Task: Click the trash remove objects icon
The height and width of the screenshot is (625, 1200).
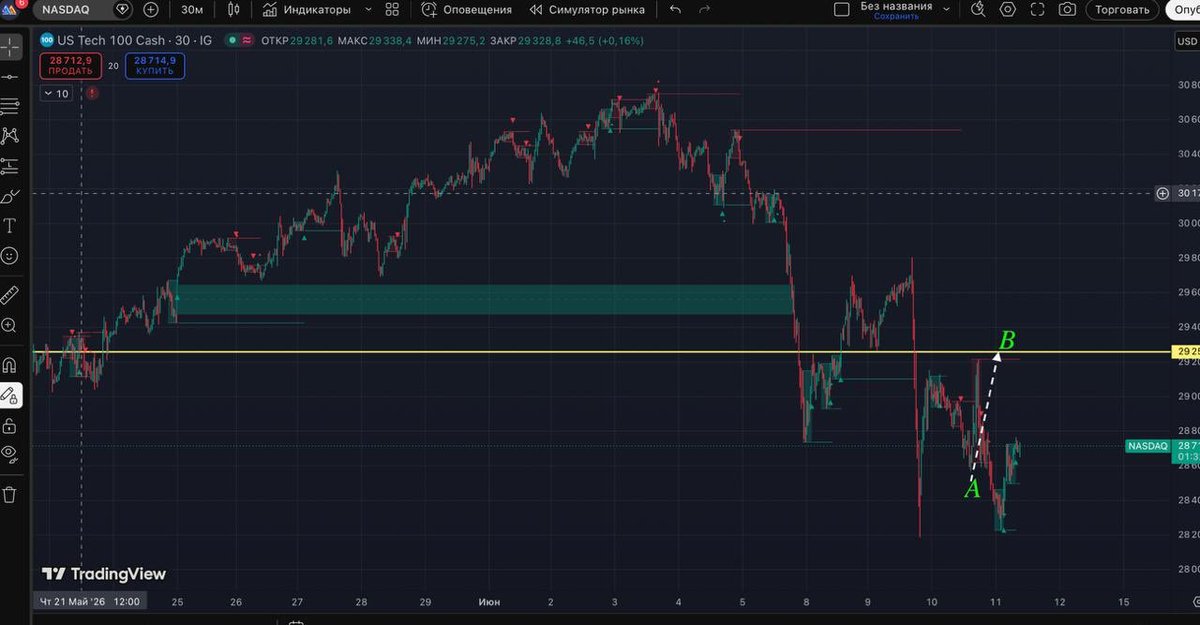Action: pyautogui.click(x=10, y=494)
